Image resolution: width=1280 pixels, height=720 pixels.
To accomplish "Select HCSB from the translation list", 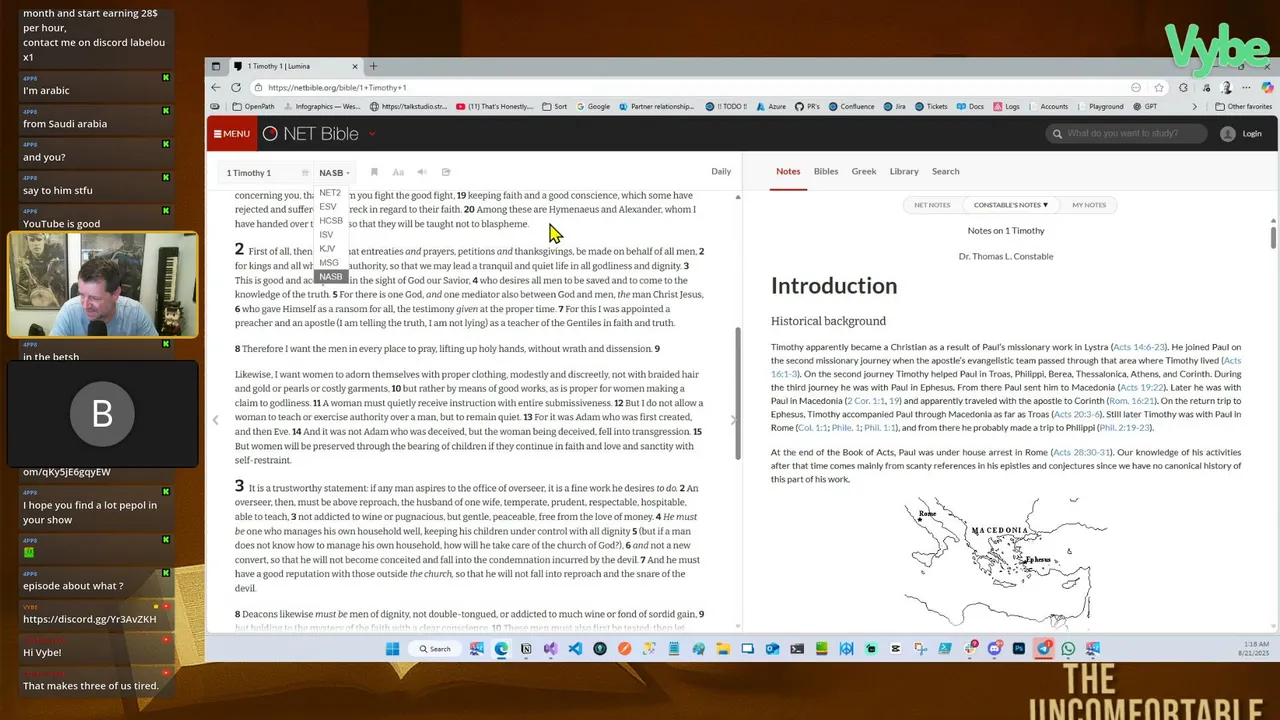I will [x=330, y=221].
